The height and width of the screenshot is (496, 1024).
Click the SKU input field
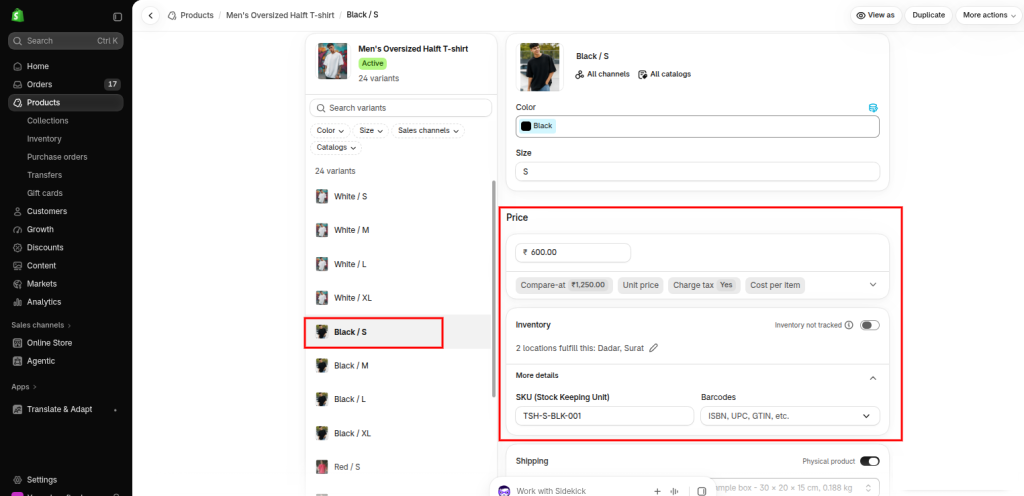pos(604,416)
